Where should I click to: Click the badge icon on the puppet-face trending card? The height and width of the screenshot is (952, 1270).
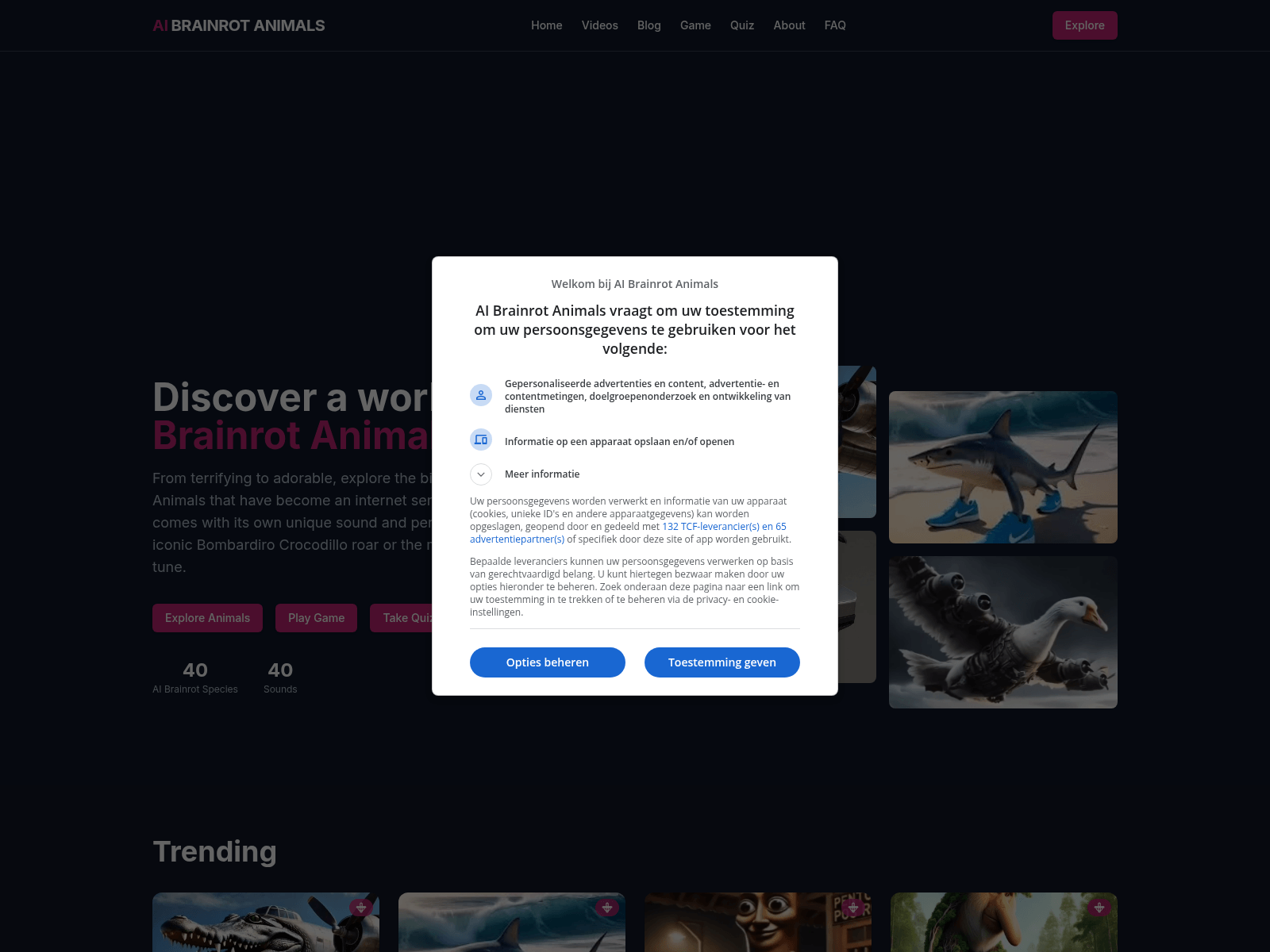[x=854, y=908]
